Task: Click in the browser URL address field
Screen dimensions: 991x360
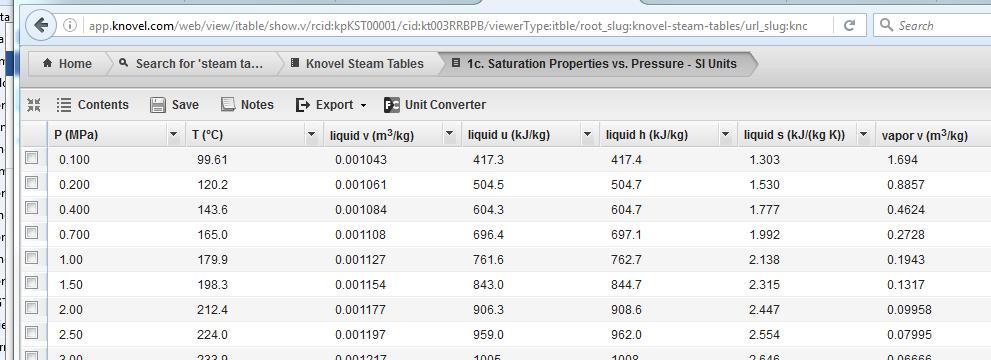Action: [x=449, y=26]
